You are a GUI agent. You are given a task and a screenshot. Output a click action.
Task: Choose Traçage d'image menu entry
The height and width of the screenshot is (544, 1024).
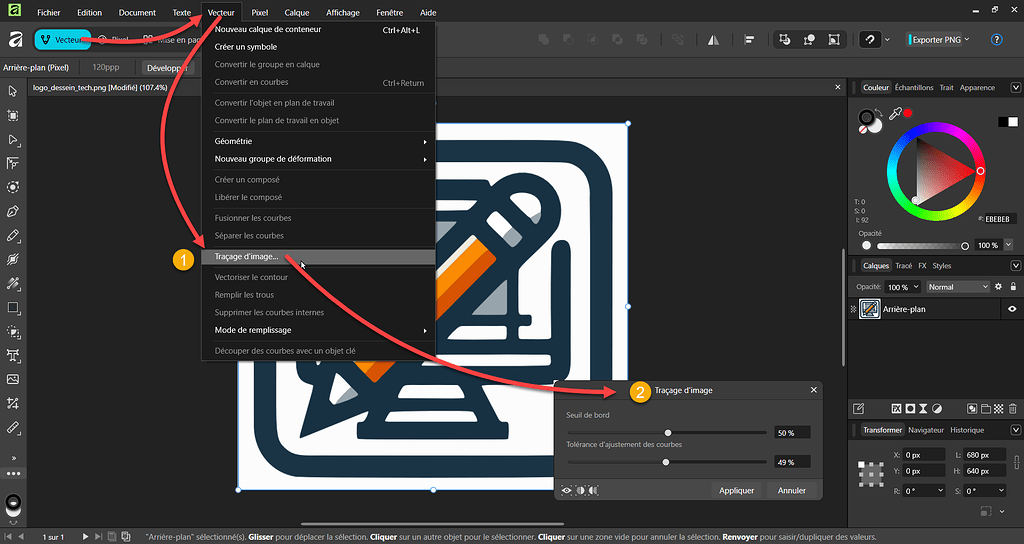pyautogui.click(x=247, y=257)
